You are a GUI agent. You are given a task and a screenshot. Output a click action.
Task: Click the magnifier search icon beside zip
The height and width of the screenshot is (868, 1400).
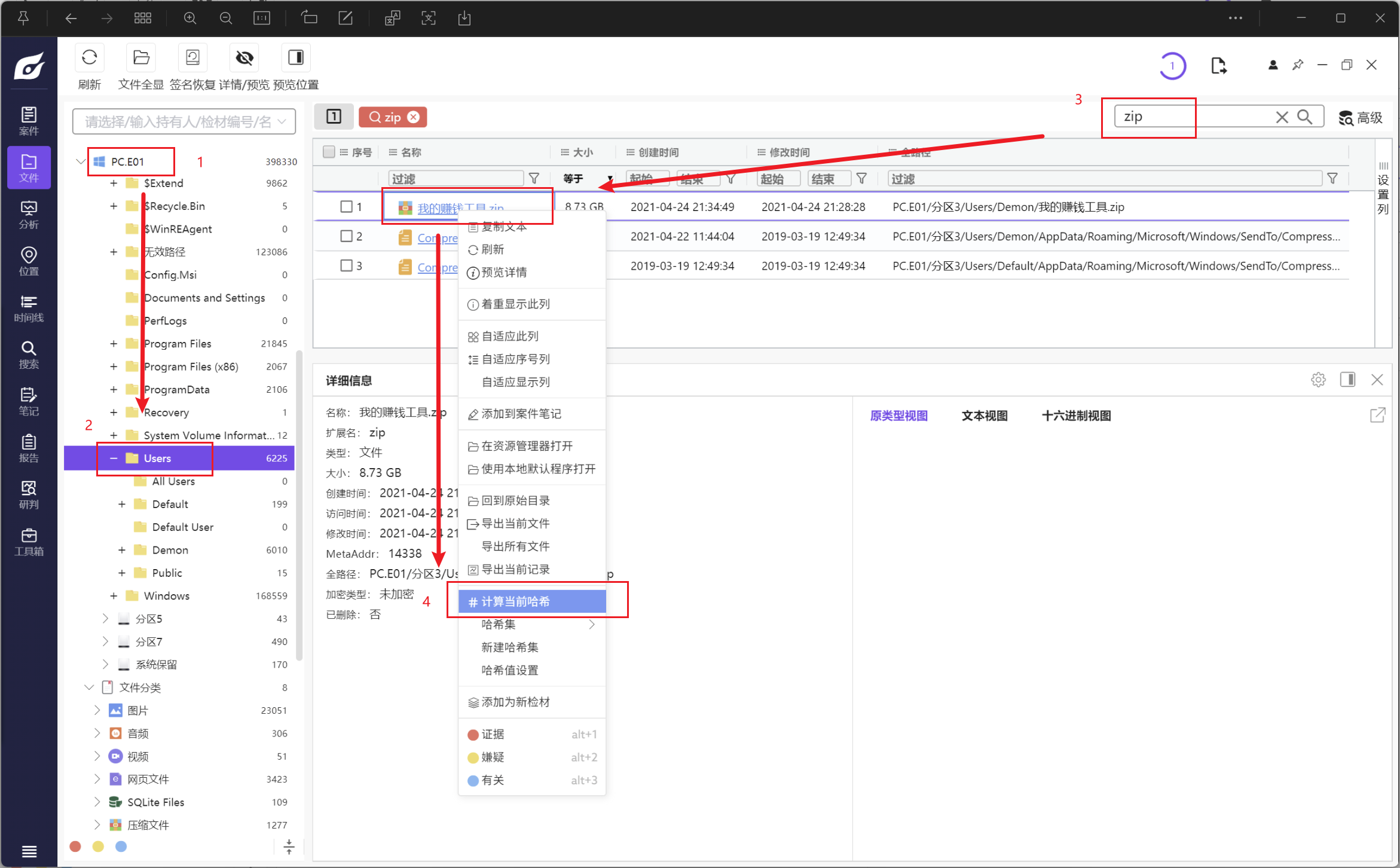click(x=1305, y=117)
